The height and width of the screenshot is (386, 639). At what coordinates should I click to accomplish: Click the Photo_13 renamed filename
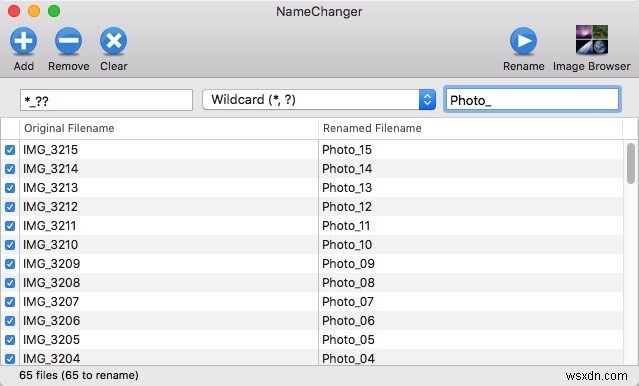click(x=347, y=188)
